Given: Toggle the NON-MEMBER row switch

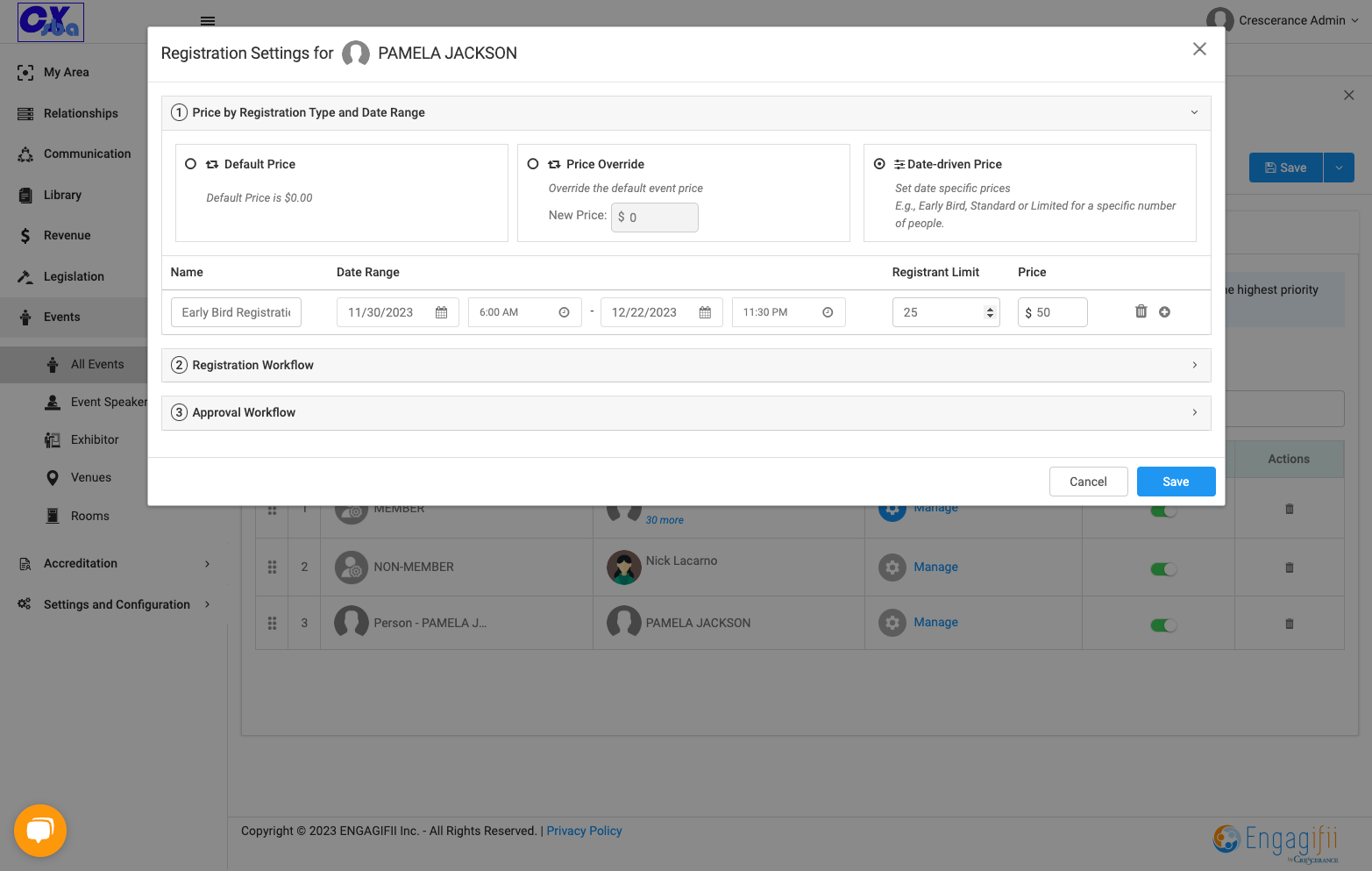Looking at the screenshot, I should 1163,569.
